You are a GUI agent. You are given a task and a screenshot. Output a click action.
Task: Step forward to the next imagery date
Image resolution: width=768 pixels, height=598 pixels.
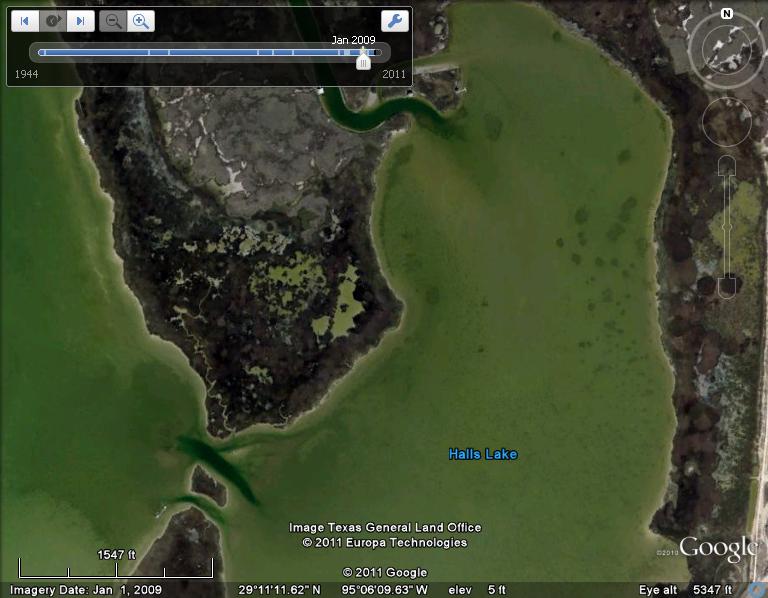[x=81, y=21]
